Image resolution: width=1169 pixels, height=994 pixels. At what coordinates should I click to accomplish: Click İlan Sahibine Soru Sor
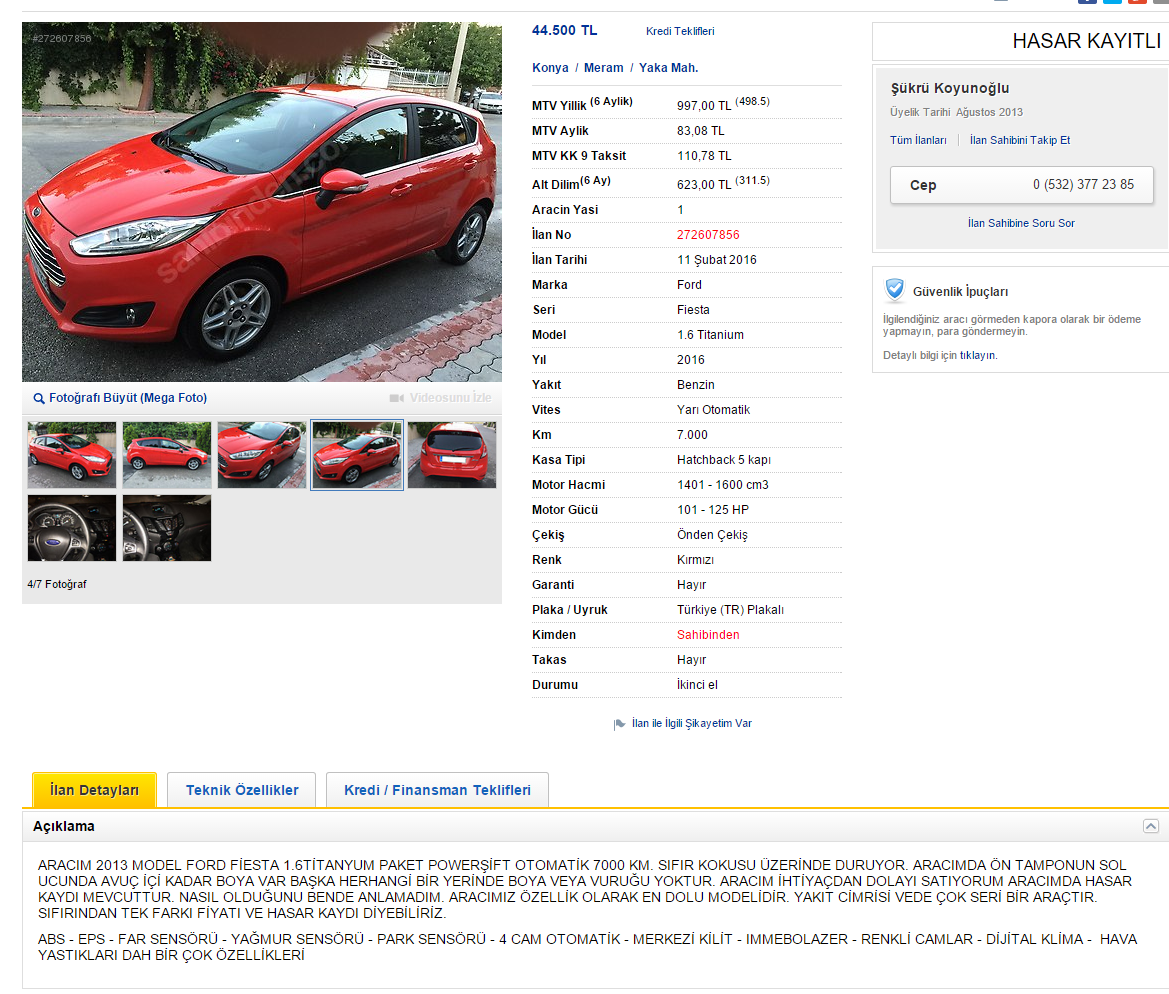[x=1021, y=223]
